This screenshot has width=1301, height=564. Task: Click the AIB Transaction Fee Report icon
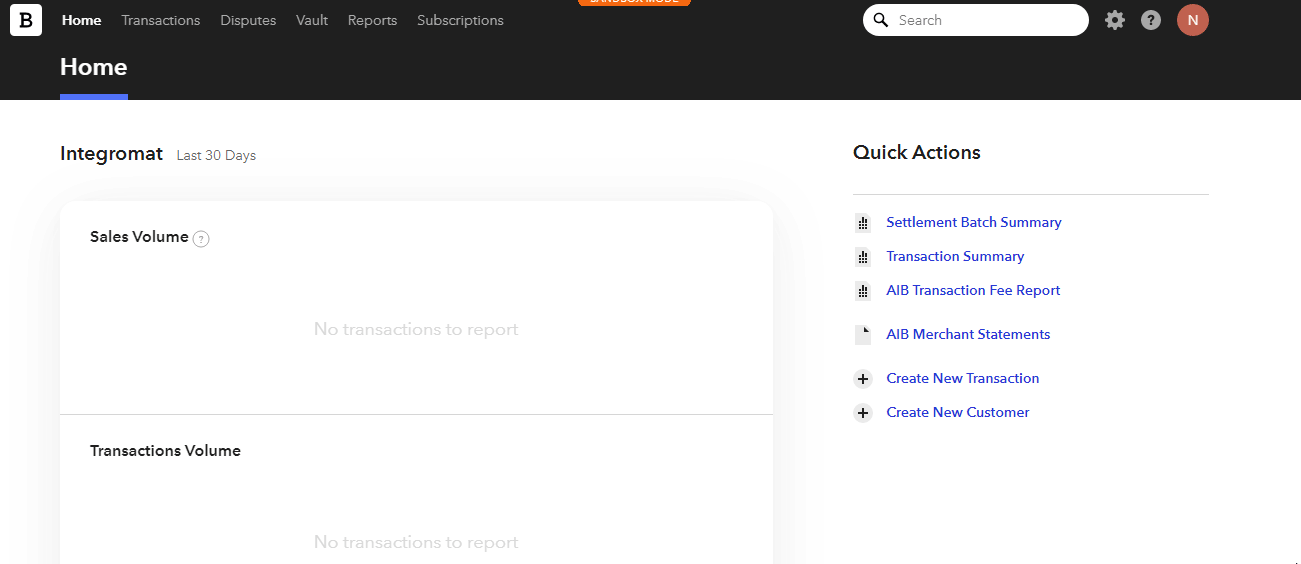pos(863,292)
